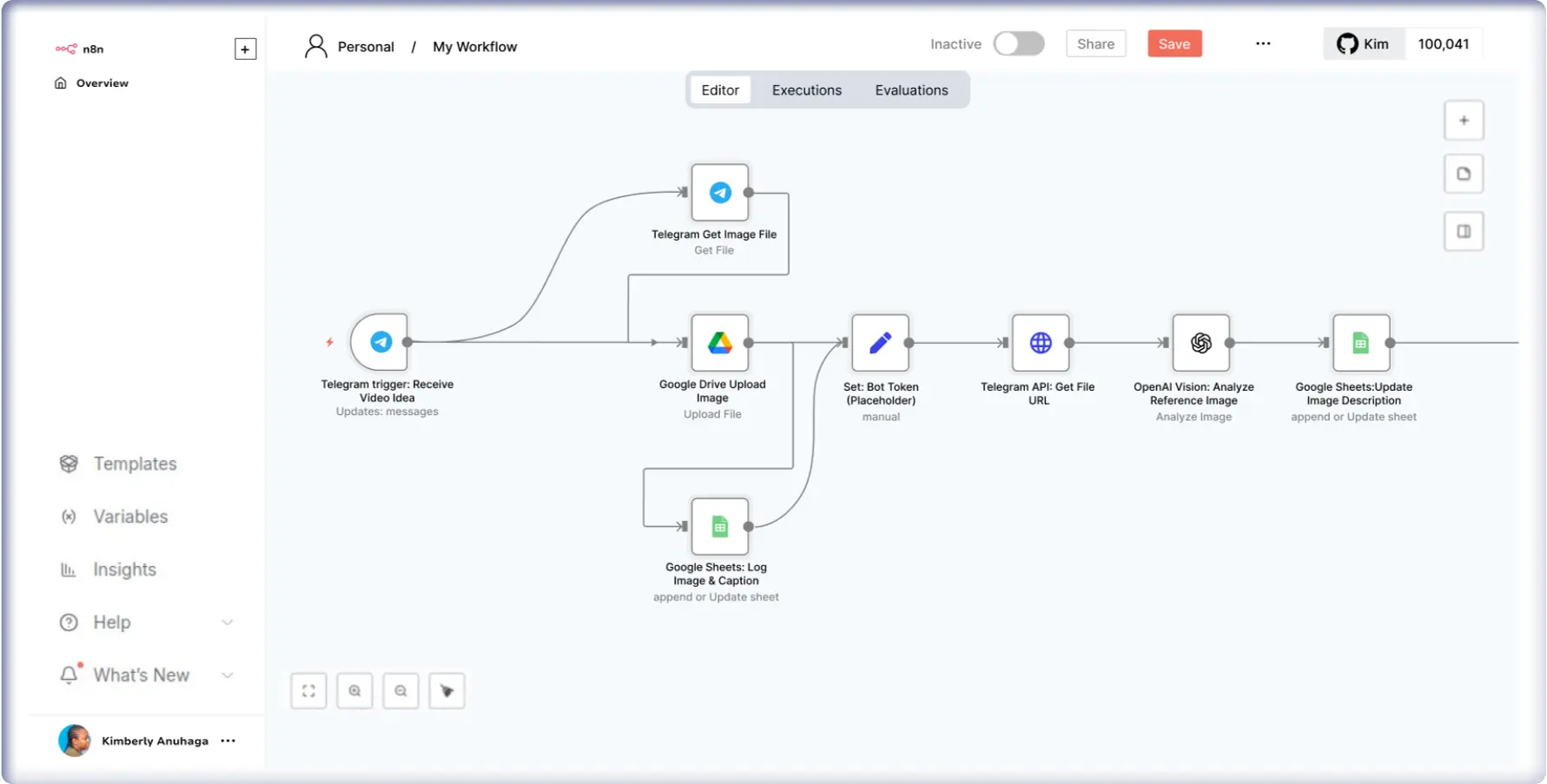Viewport: 1547px width, 784px height.
Task: Switch to the Executions tab
Action: pyautogui.click(x=806, y=89)
